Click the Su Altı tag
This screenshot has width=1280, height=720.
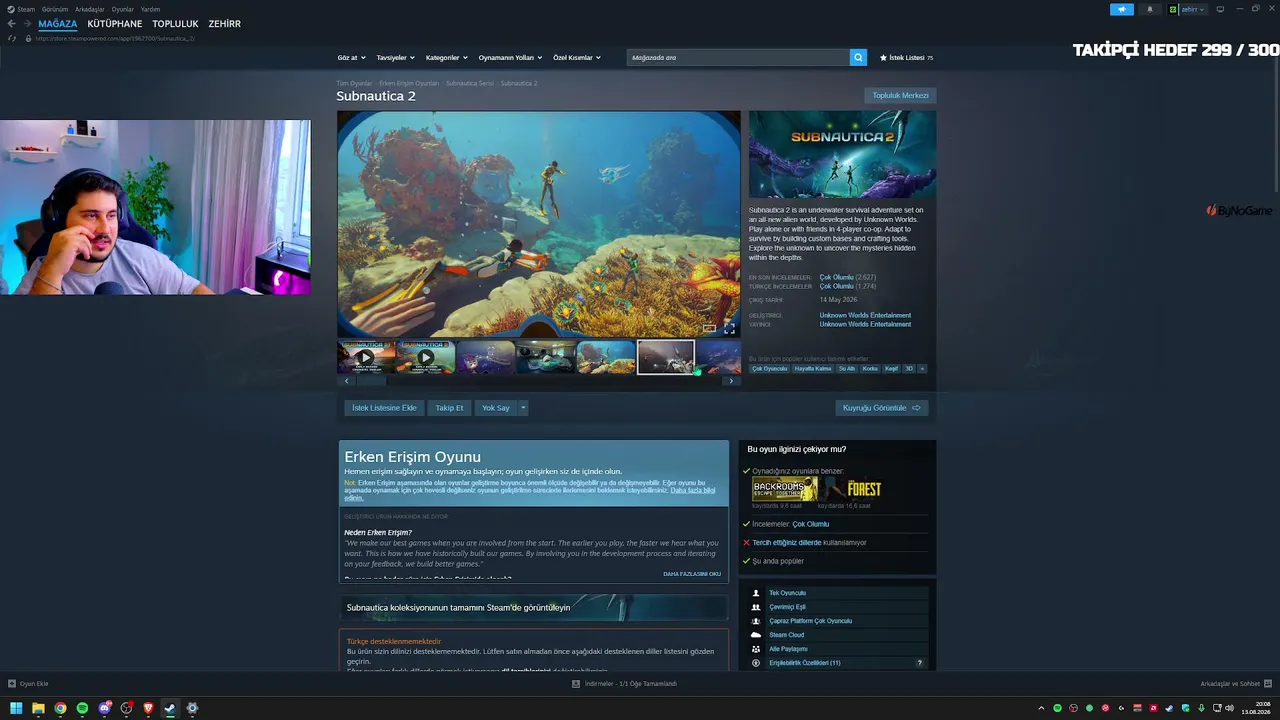(847, 369)
